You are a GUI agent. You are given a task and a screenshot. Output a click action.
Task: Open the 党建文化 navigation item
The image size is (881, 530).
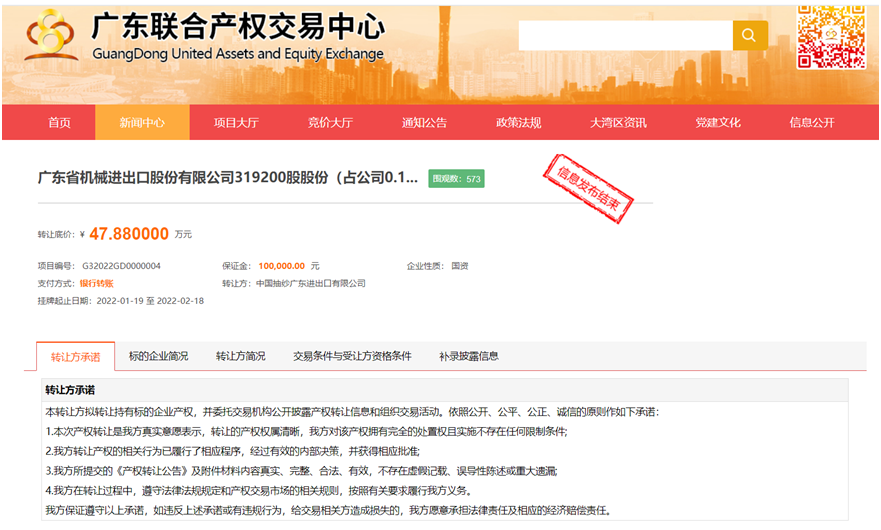click(717, 123)
